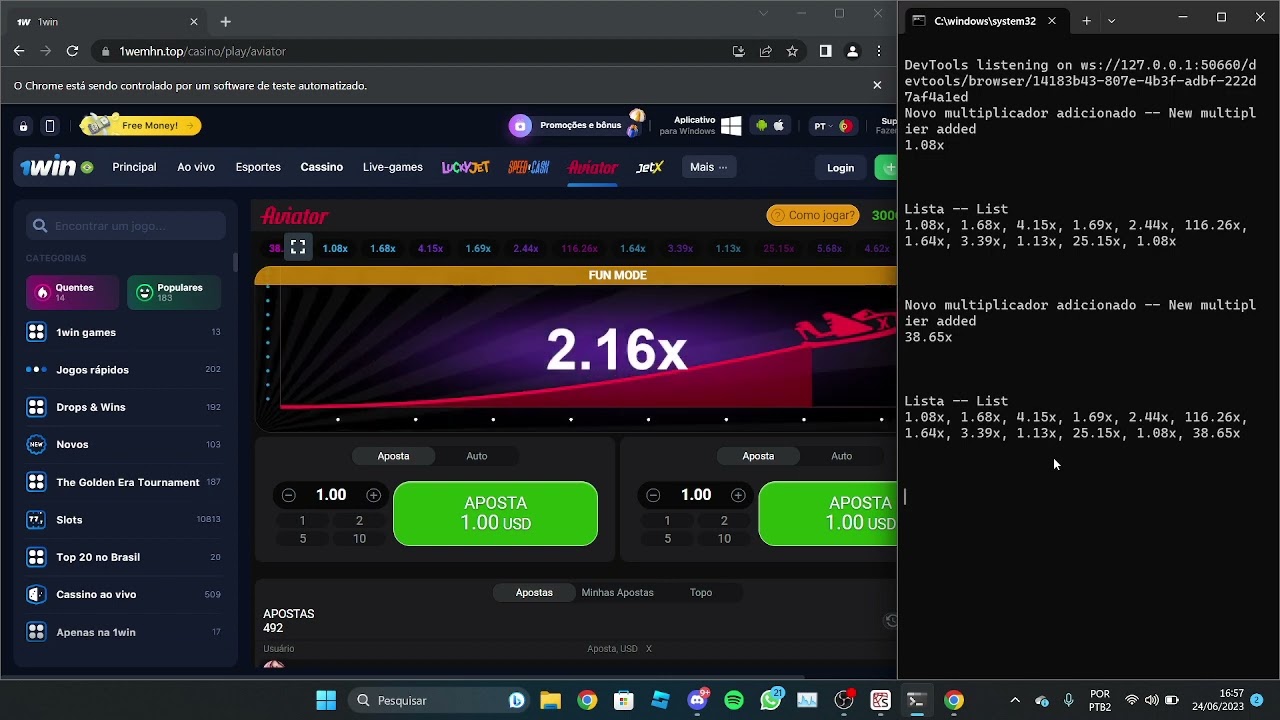This screenshot has width=1280, height=720.
Task: Decrease the left bet amount with minus
Action: coord(289,495)
